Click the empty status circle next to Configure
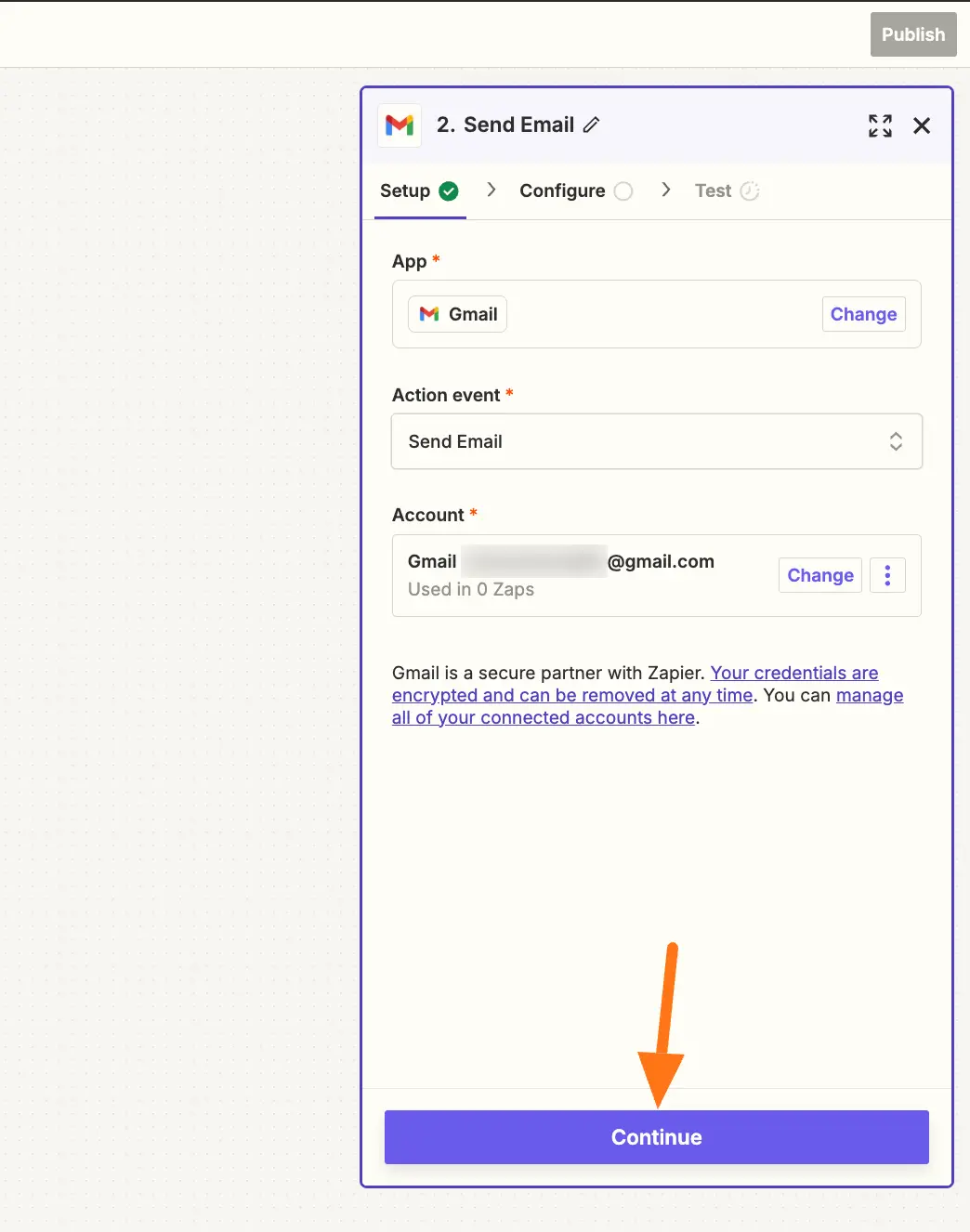The image size is (970, 1232). [x=623, y=191]
